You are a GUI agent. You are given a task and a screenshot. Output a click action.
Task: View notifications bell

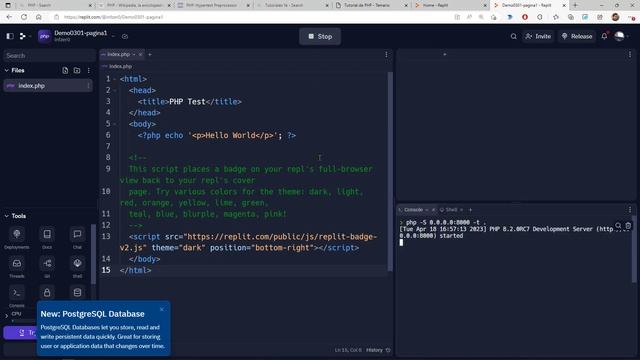(x=604, y=36)
